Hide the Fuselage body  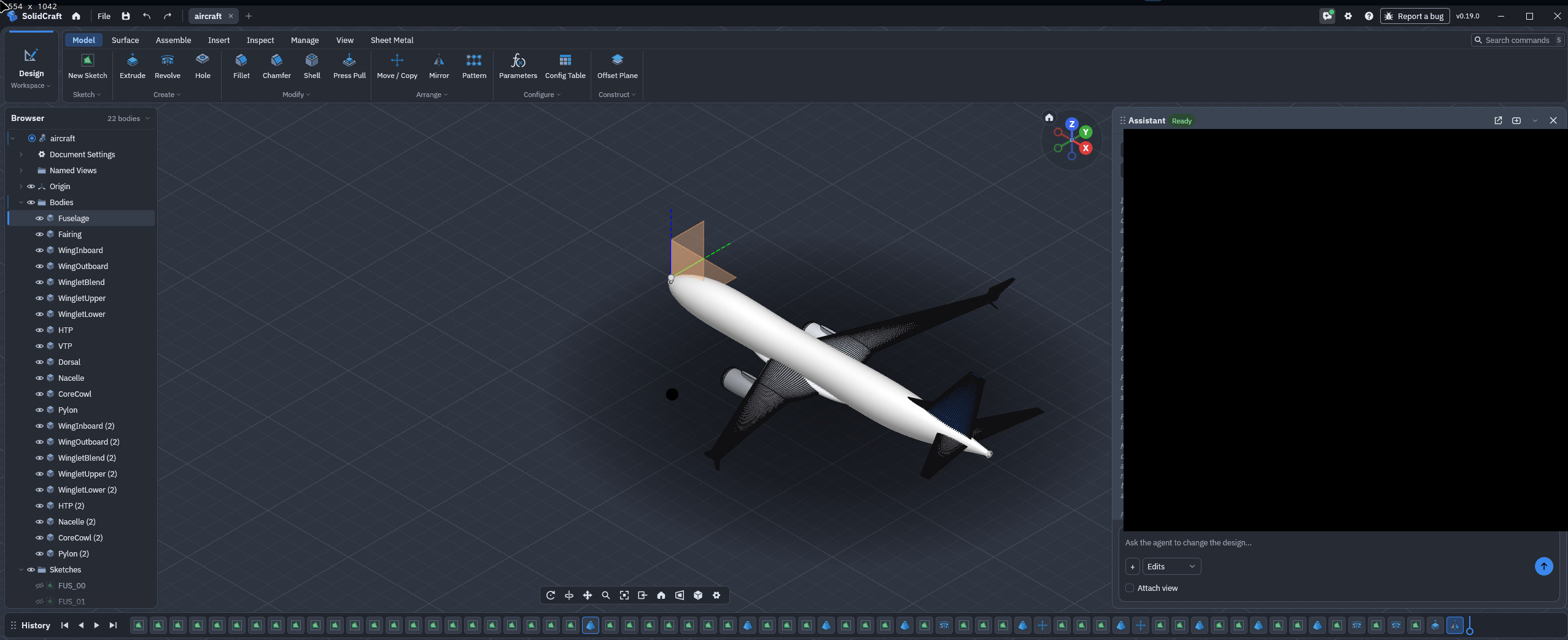click(39, 218)
